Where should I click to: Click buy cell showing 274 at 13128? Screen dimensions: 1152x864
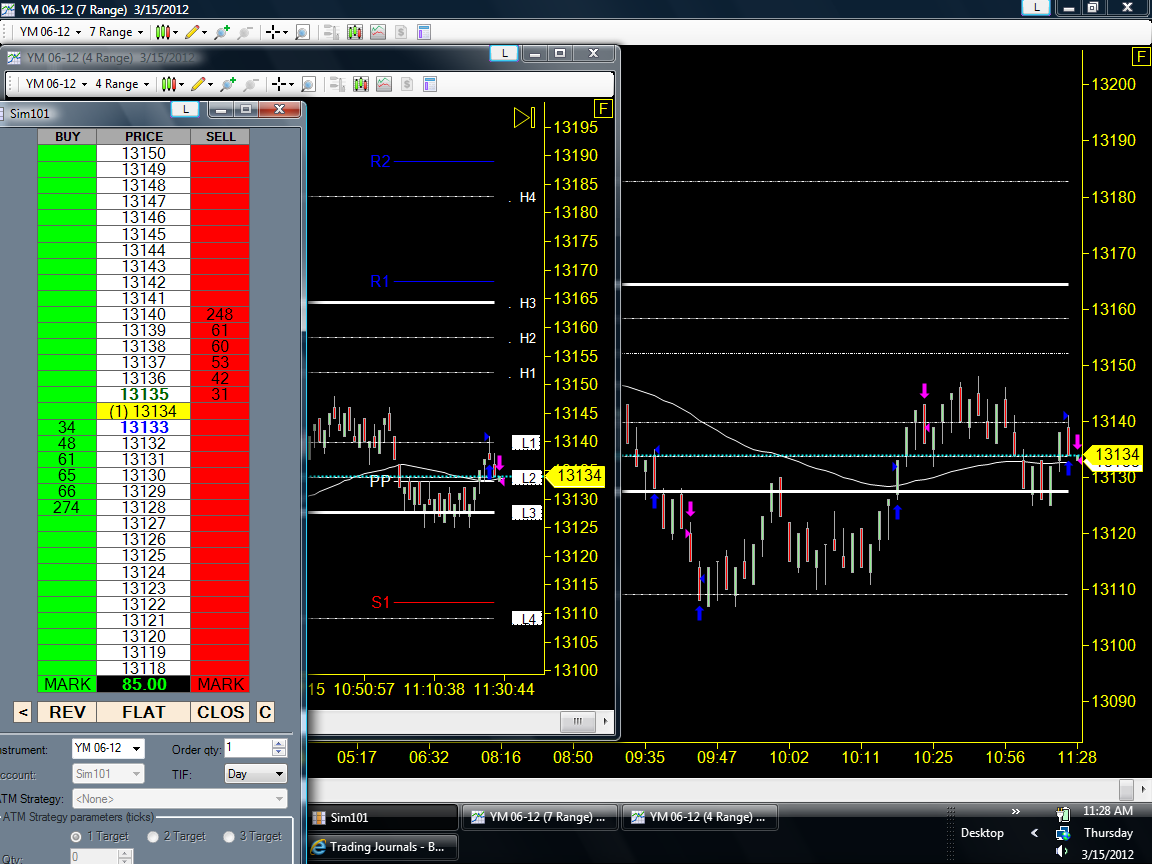[x=67, y=508]
